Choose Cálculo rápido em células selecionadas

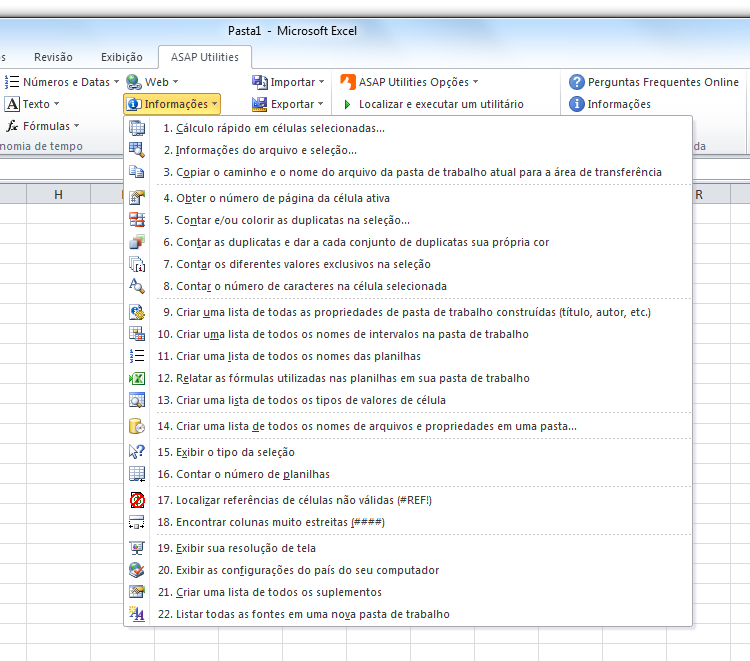pyautogui.click(x=408, y=128)
